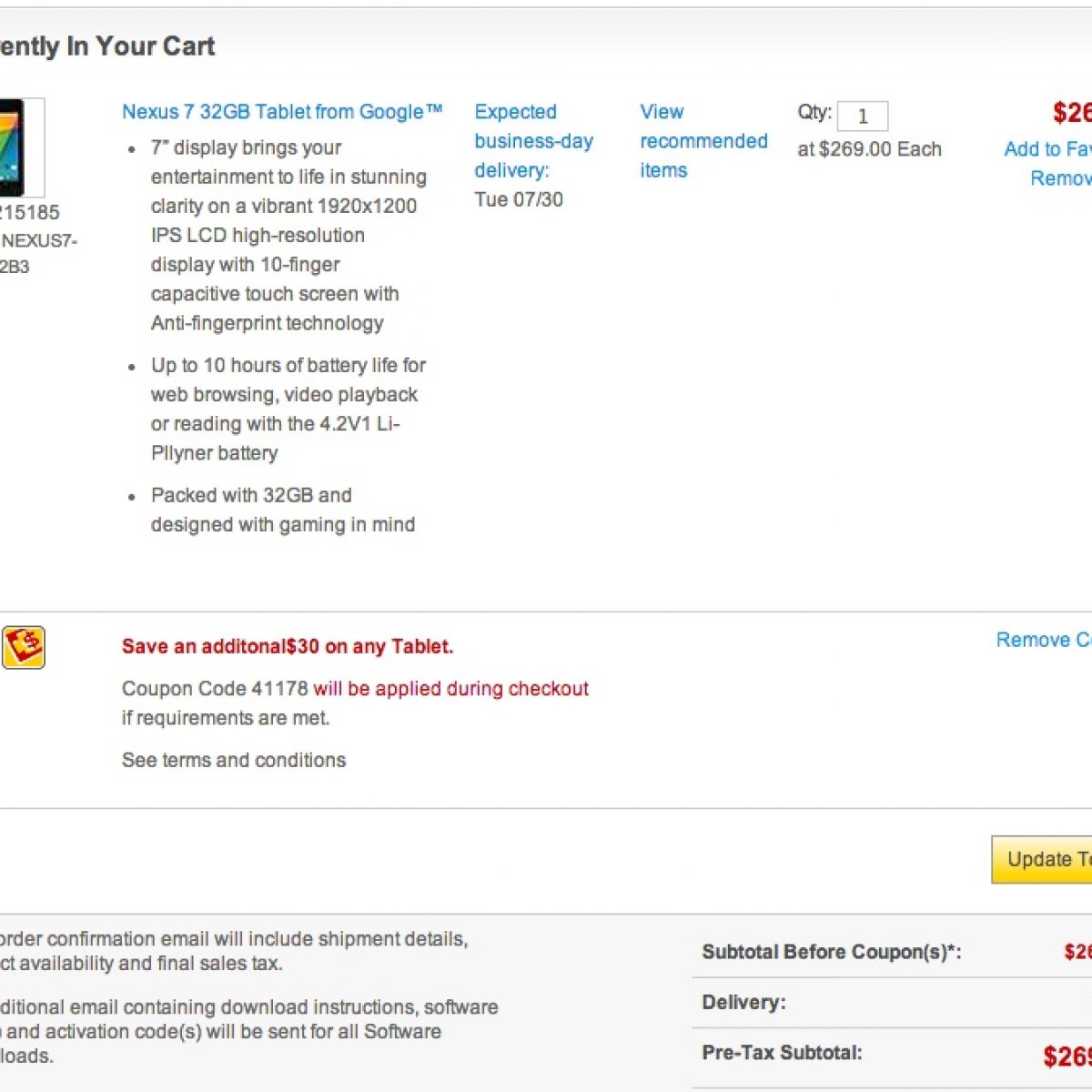This screenshot has width=1092, height=1092.
Task: Add the tablet to Favorites
Action: pos(1046,149)
